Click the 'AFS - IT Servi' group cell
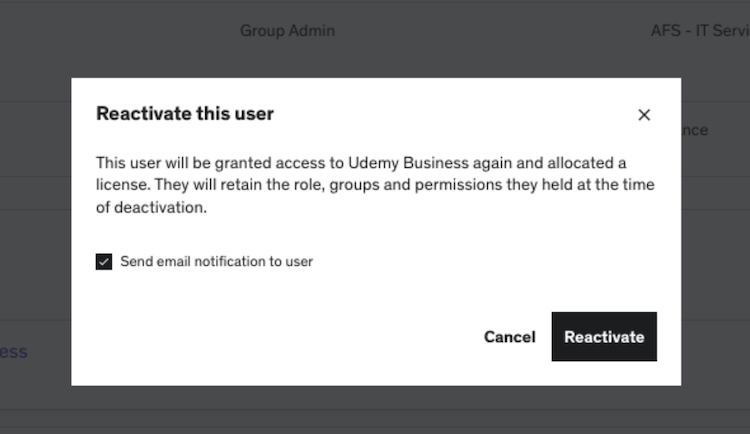This screenshot has width=750, height=434. pos(698,31)
